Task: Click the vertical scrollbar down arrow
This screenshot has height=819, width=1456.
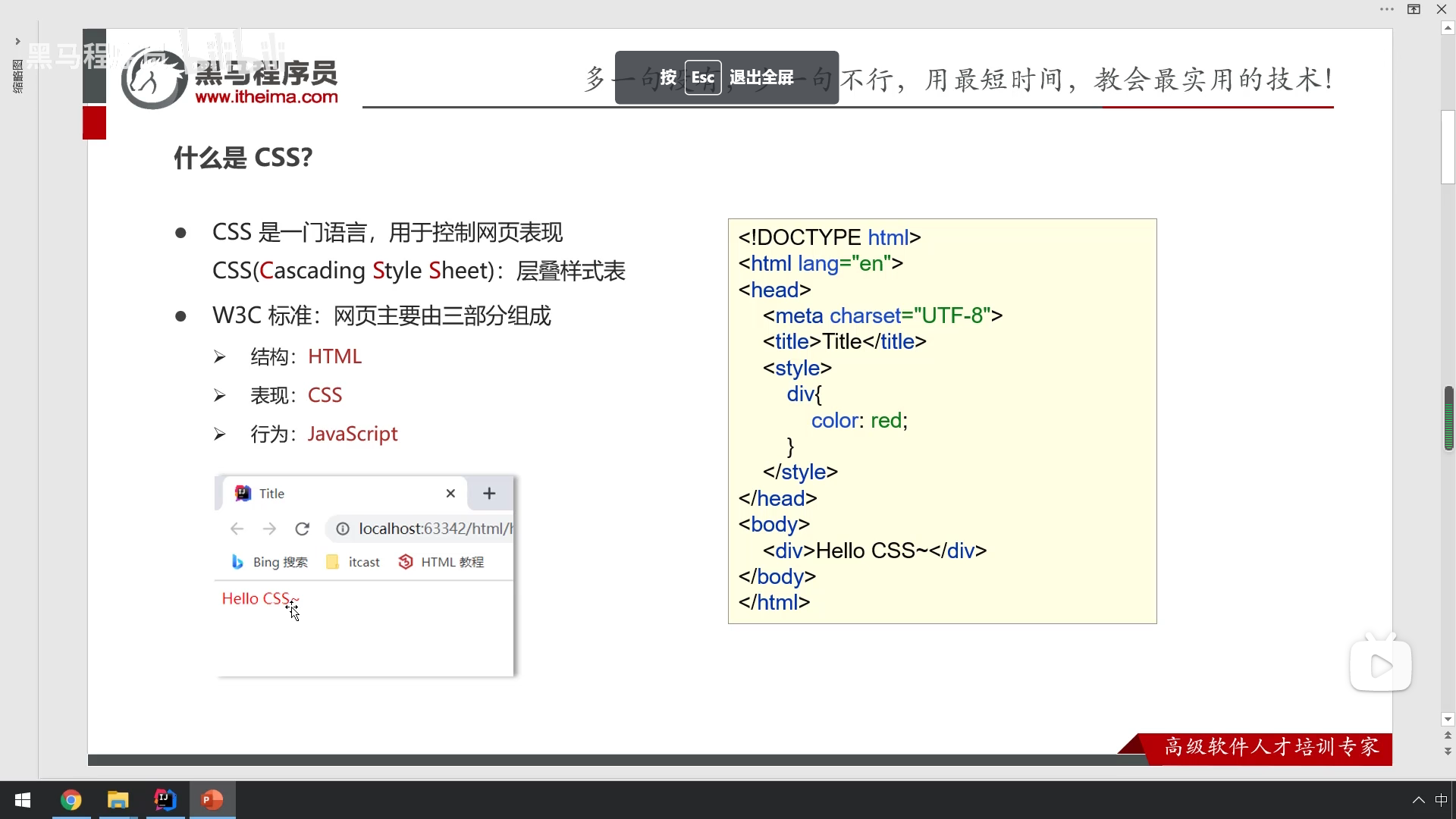Action: [1448, 719]
